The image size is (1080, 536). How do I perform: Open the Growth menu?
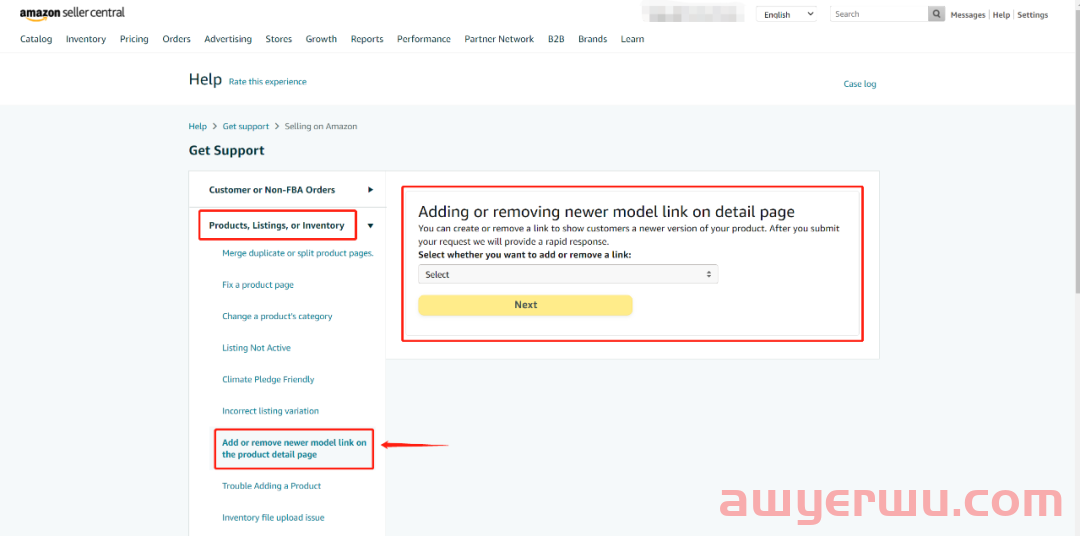pos(321,39)
